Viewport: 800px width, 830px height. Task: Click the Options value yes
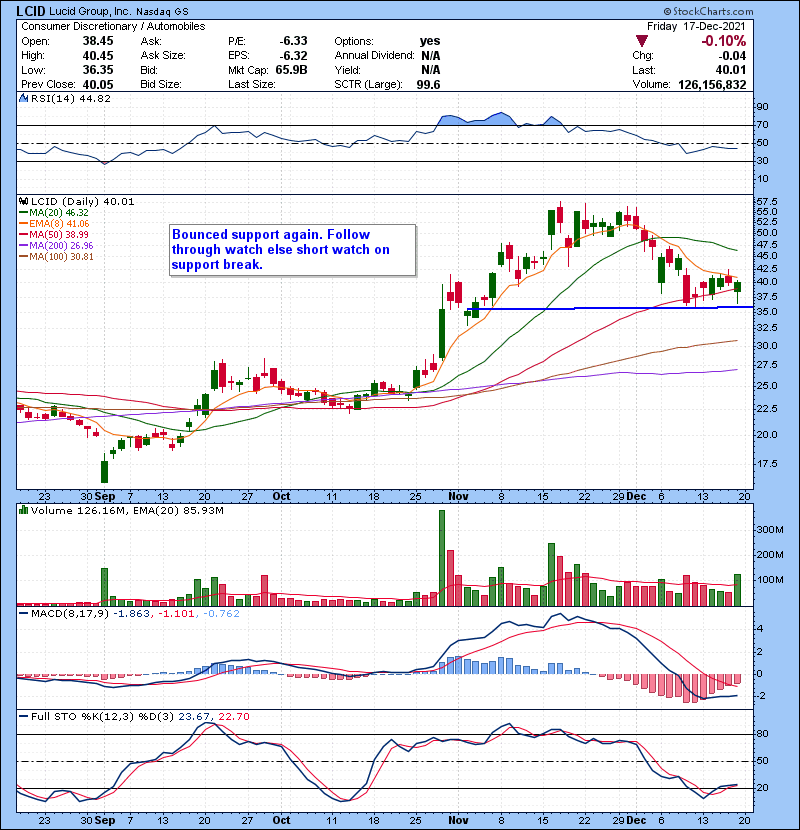point(430,41)
